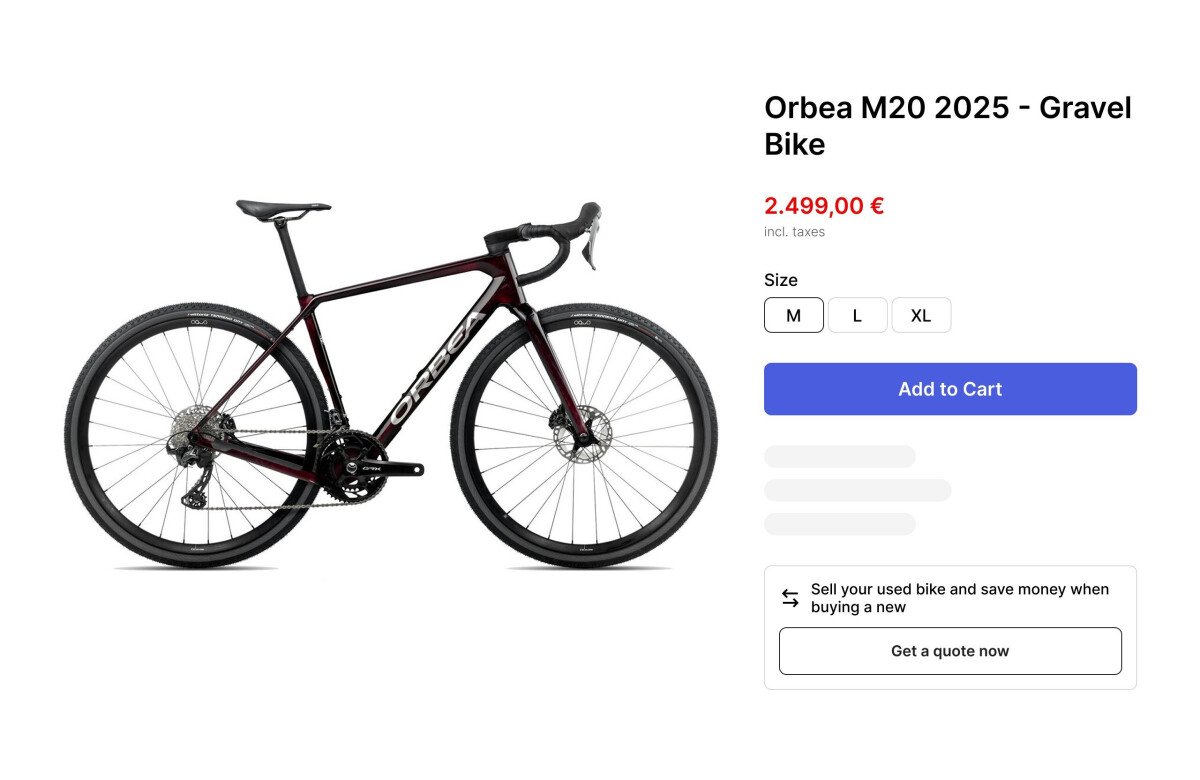Click the Get a quote now button
Screen dimensions: 1200x780
coord(950,651)
